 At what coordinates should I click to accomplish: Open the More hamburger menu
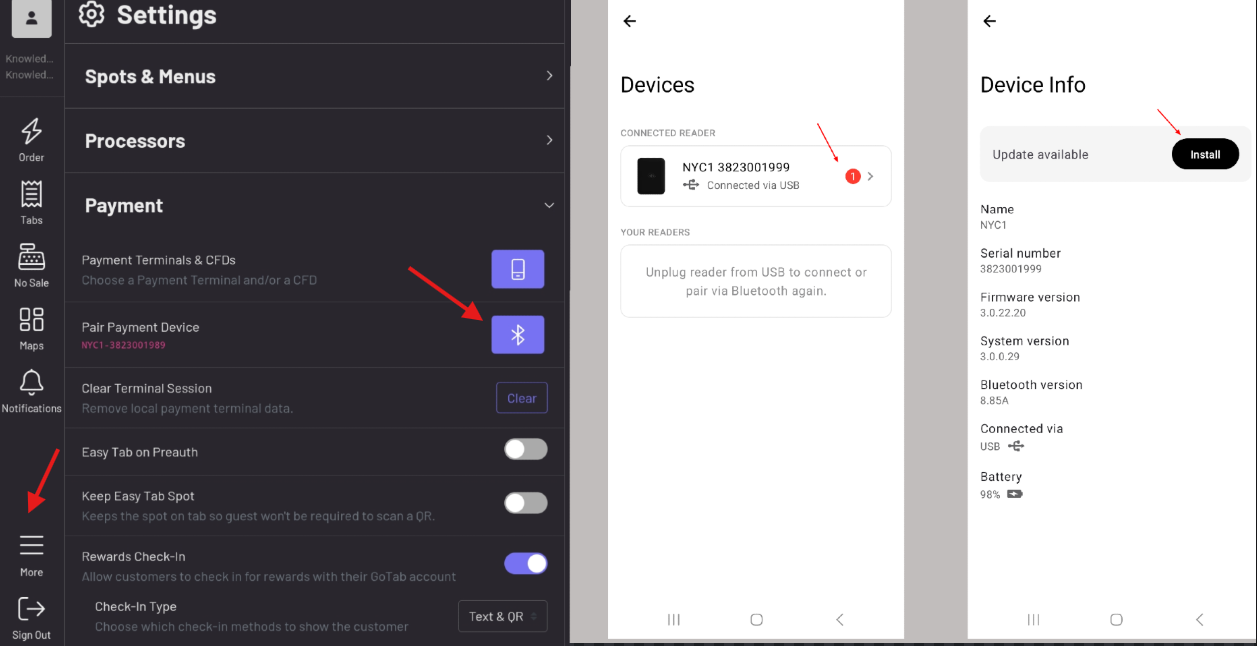click(32, 546)
